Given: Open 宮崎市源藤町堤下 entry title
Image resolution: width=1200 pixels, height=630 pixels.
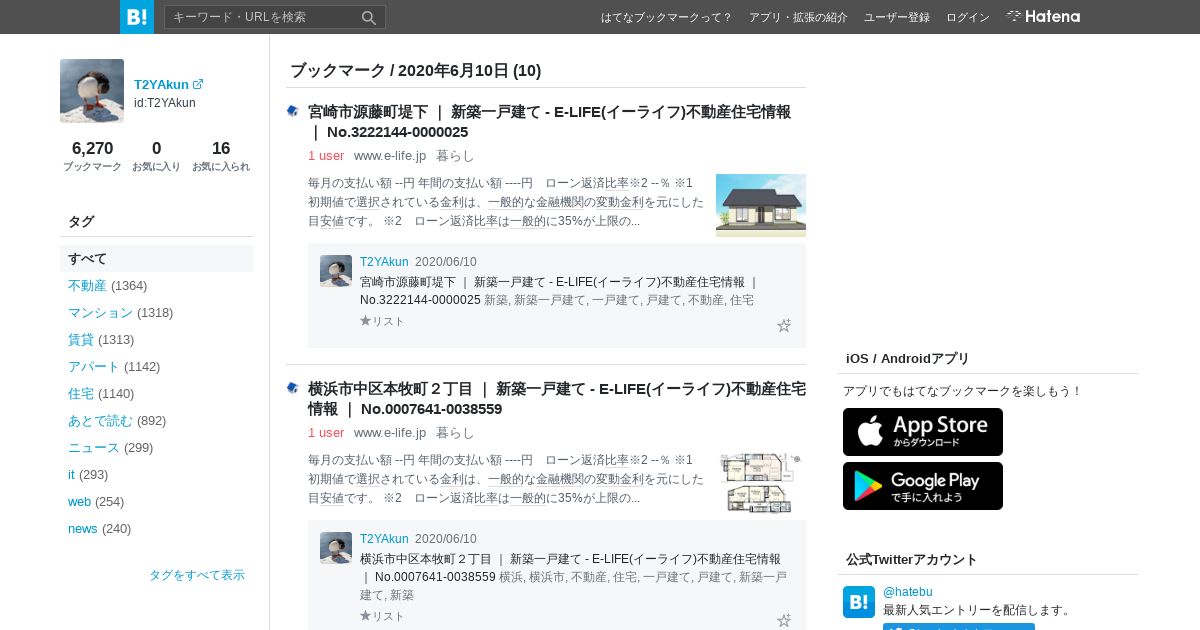Looking at the screenshot, I should 549,122.
